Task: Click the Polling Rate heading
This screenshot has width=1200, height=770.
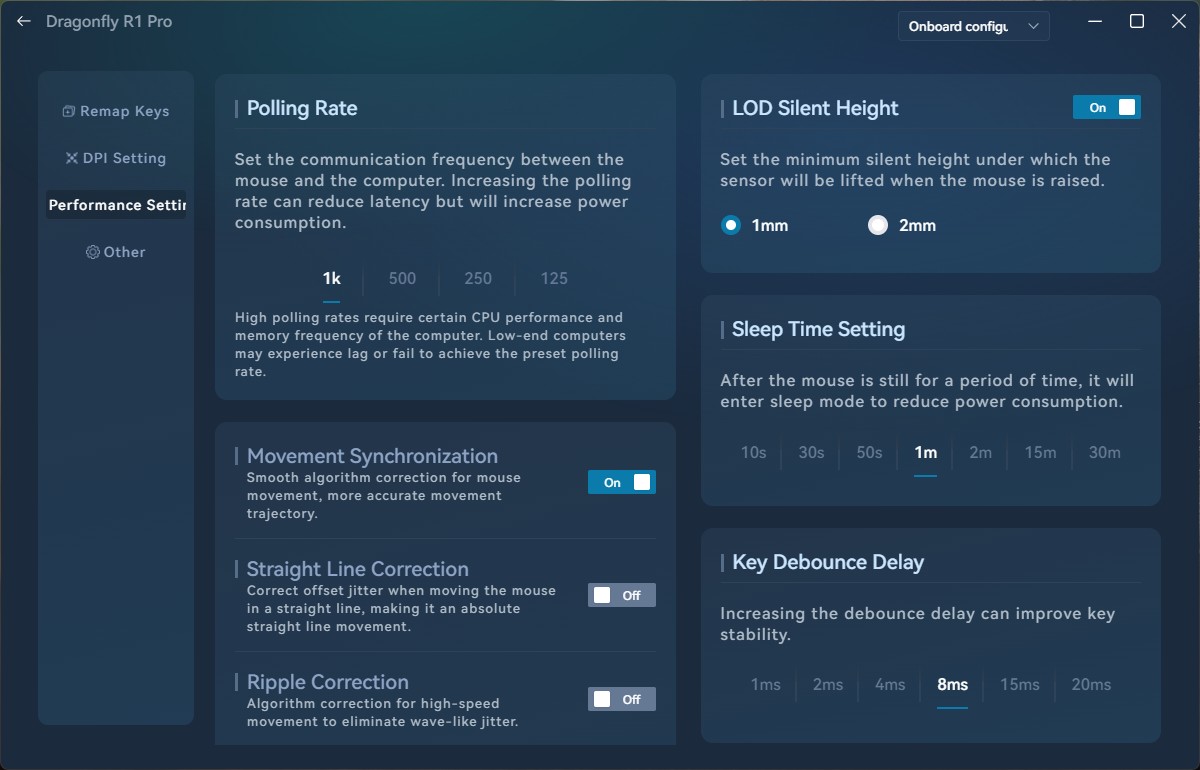Action: [302, 108]
